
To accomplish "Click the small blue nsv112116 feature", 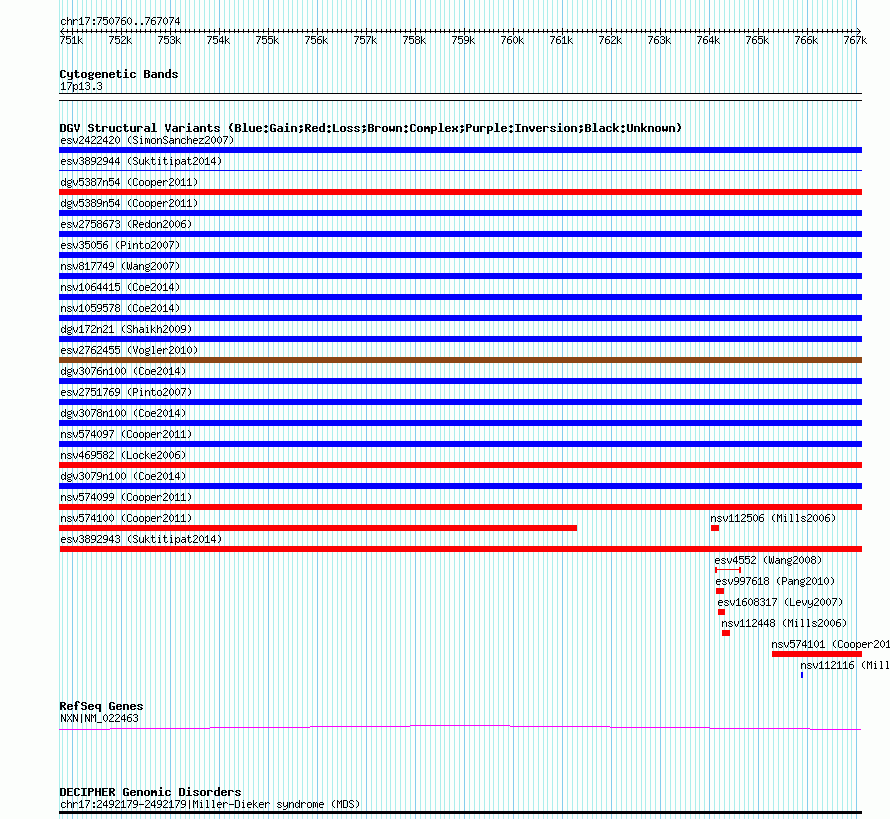I will (801, 675).
